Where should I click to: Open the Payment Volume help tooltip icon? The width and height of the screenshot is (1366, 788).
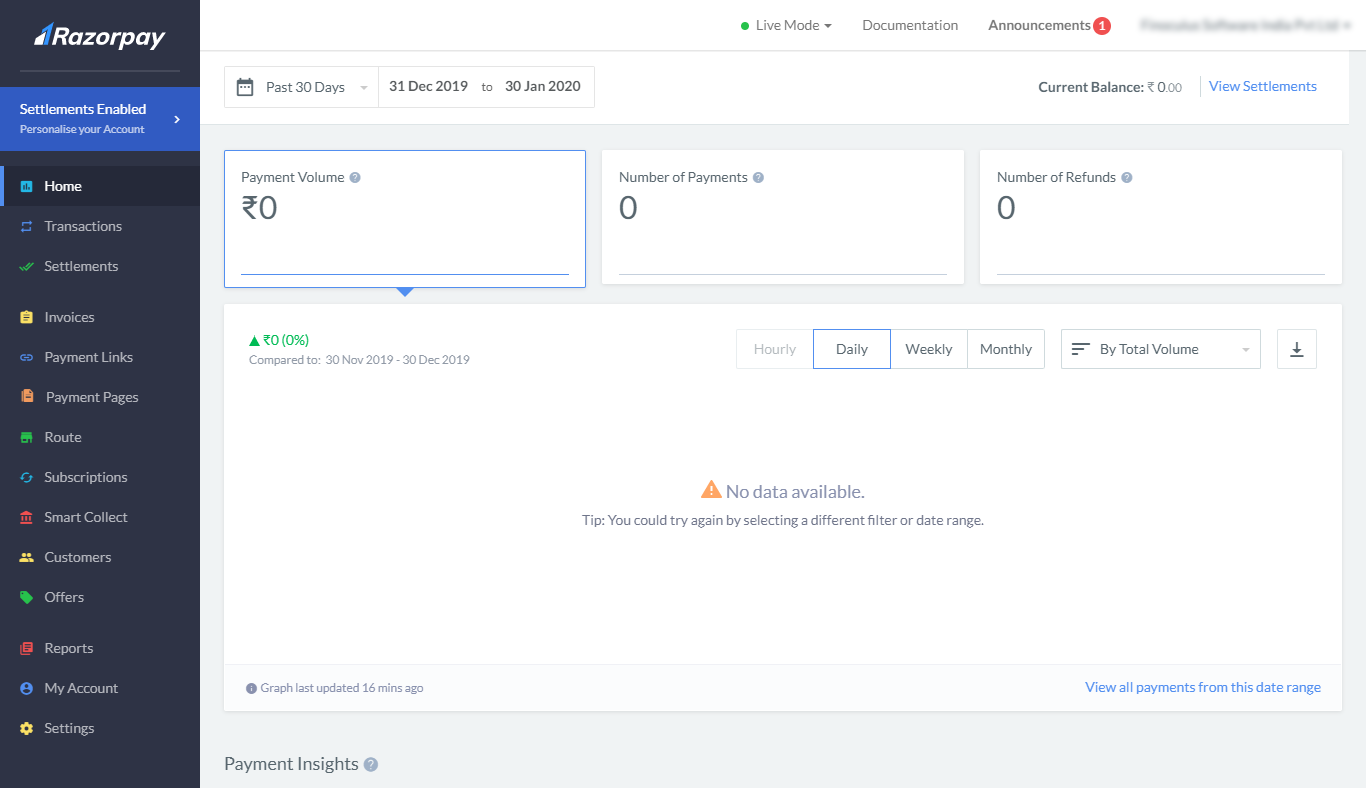click(x=354, y=176)
